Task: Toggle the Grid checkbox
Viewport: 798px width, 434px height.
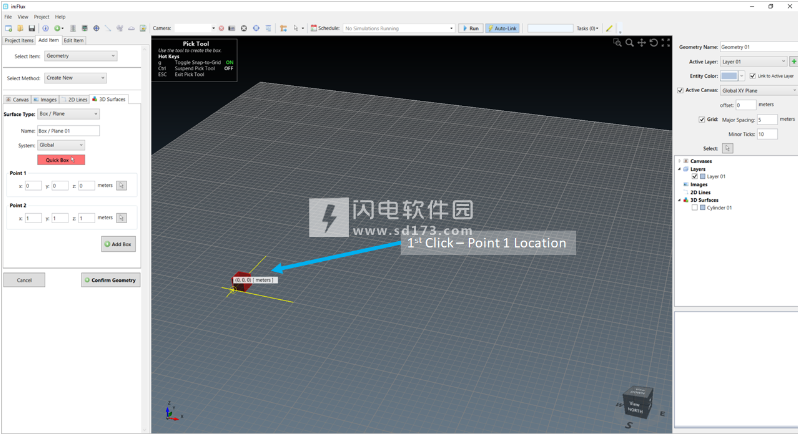Action: click(x=702, y=120)
